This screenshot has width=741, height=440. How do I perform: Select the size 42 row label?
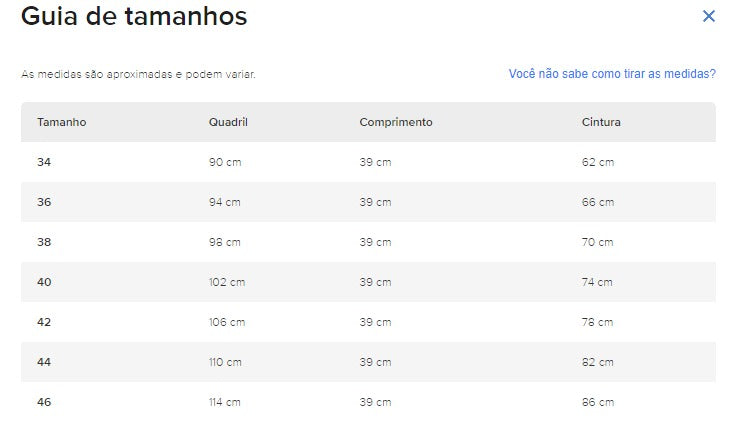[x=44, y=322]
